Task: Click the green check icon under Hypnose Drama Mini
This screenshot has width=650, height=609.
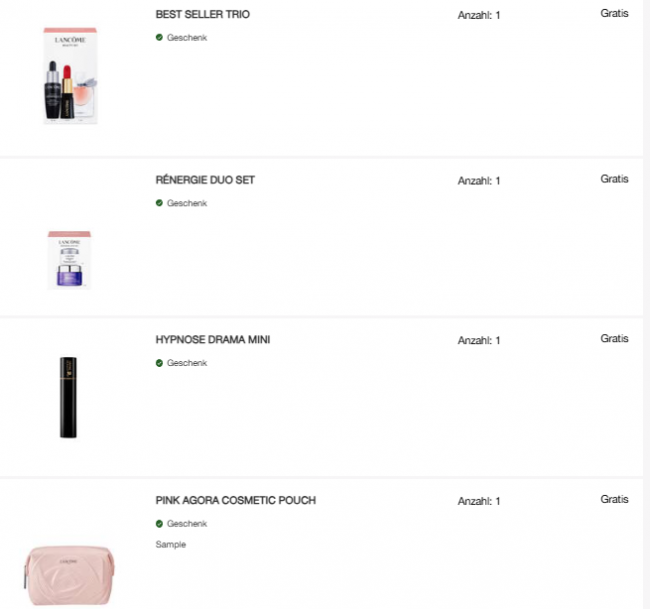Action: (159, 363)
